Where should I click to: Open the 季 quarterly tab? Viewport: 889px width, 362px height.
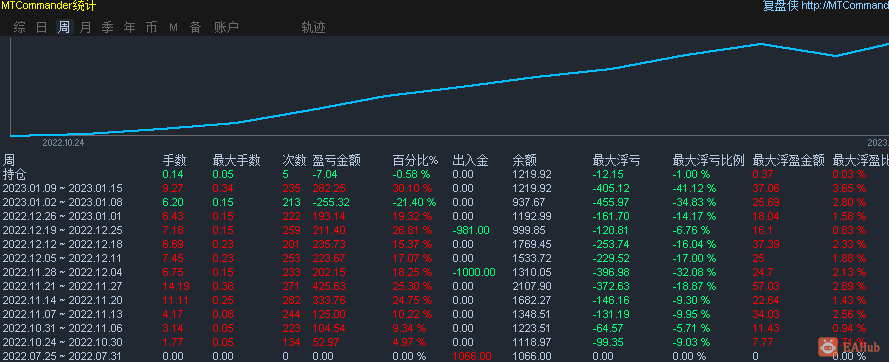tap(108, 27)
